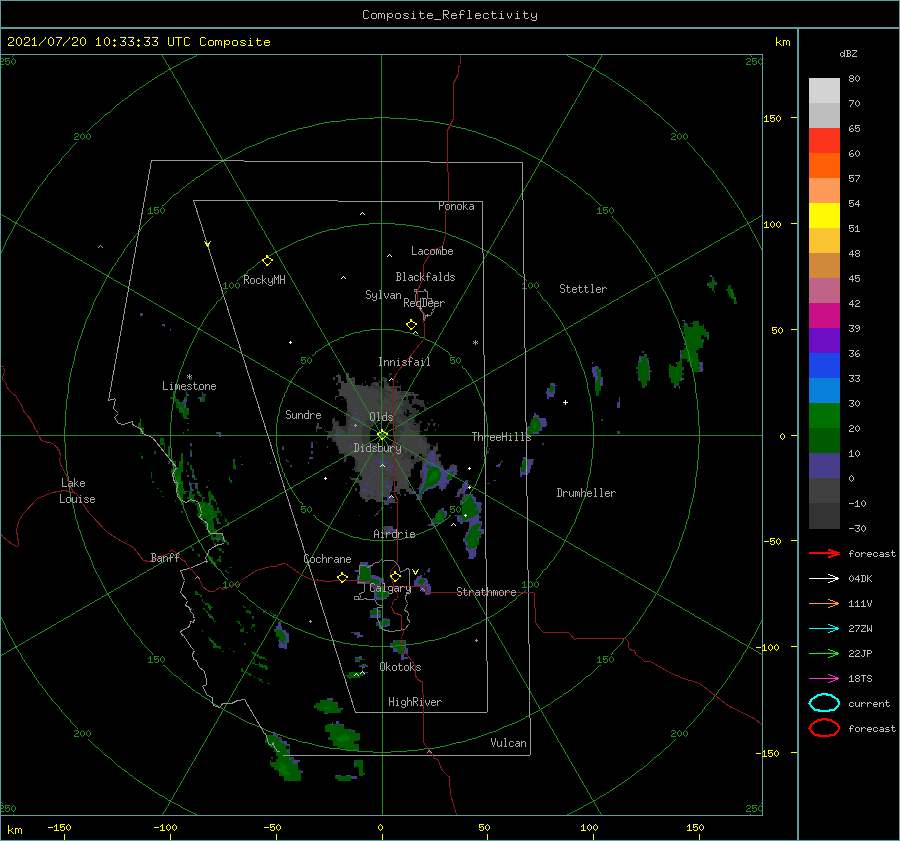Click the asterisk marker east of Innisfail
Screen dimensions: 900x841
(x=475, y=343)
